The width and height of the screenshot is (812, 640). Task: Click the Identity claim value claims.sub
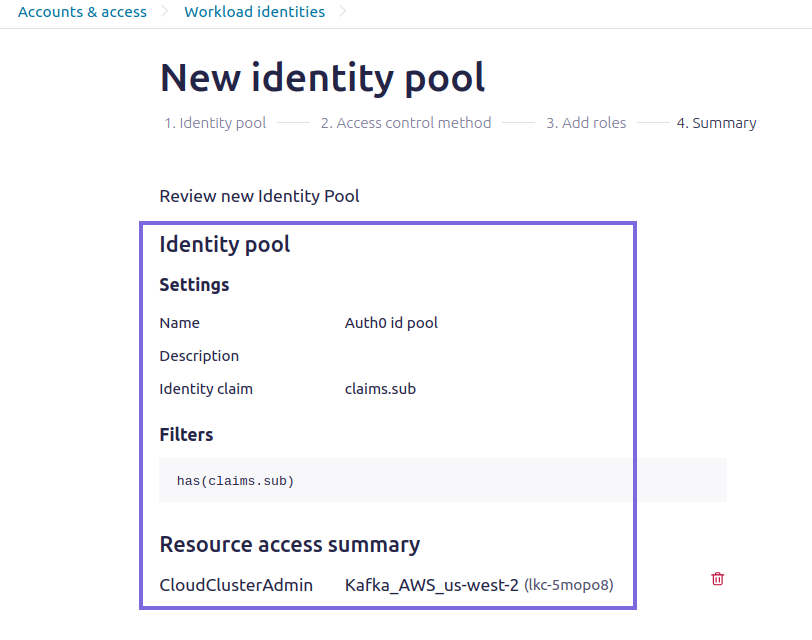click(x=378, y=388)
